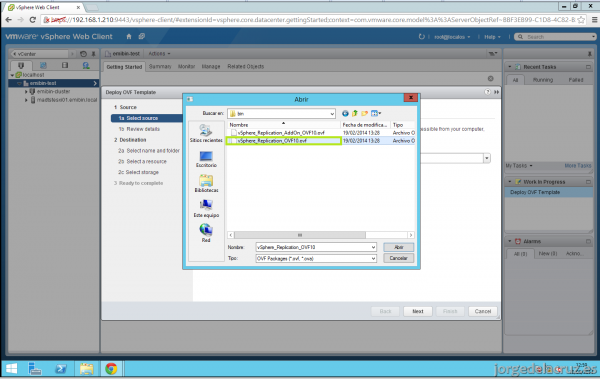The height and width of the screenshot is (379, 600).
Task: Open File Explorer from taskbar
Action: point(86,369)
